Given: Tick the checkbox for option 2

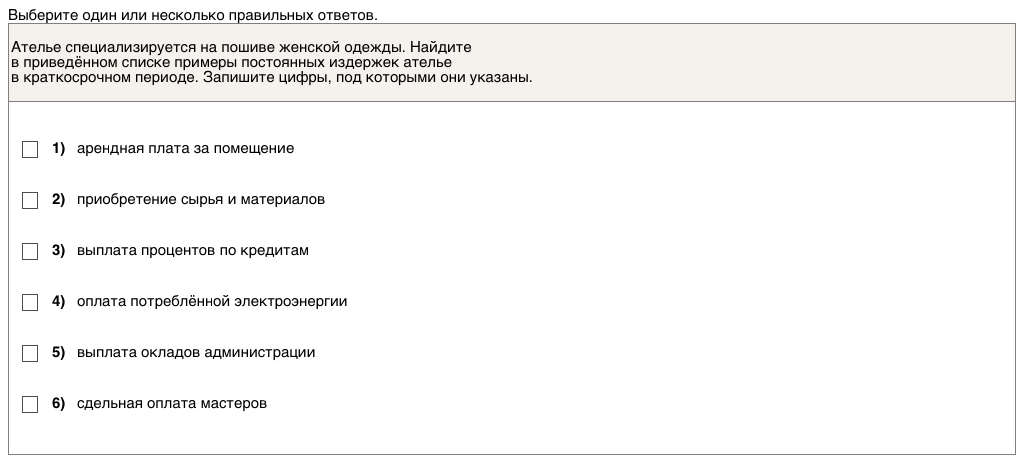Looking at the screenshot, I should coord(30,200).
